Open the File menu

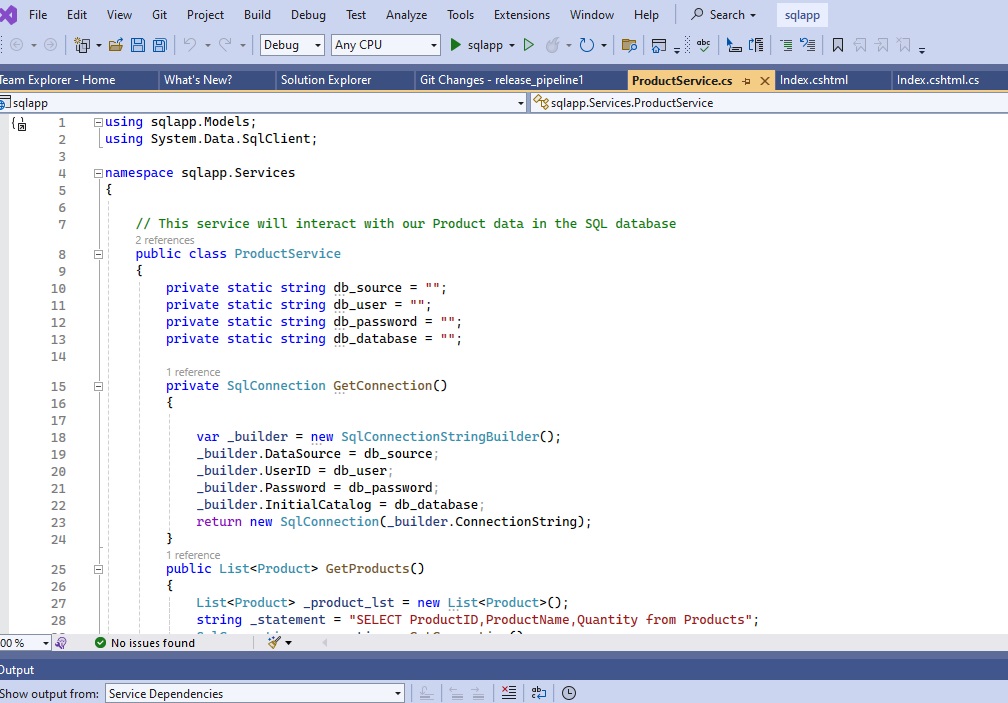coord(38,15)
